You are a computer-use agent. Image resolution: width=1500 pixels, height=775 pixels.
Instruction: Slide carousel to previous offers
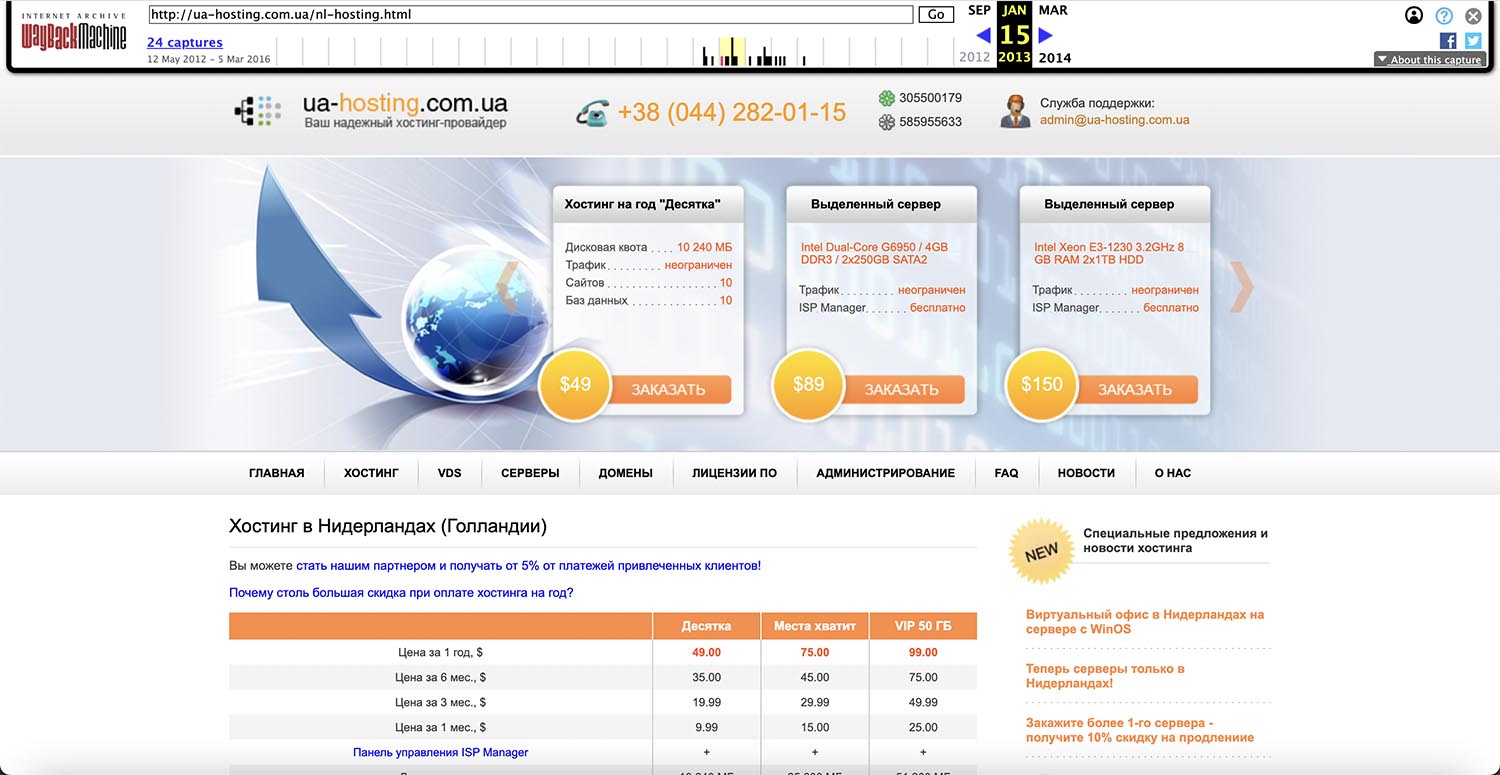[508, 287]
